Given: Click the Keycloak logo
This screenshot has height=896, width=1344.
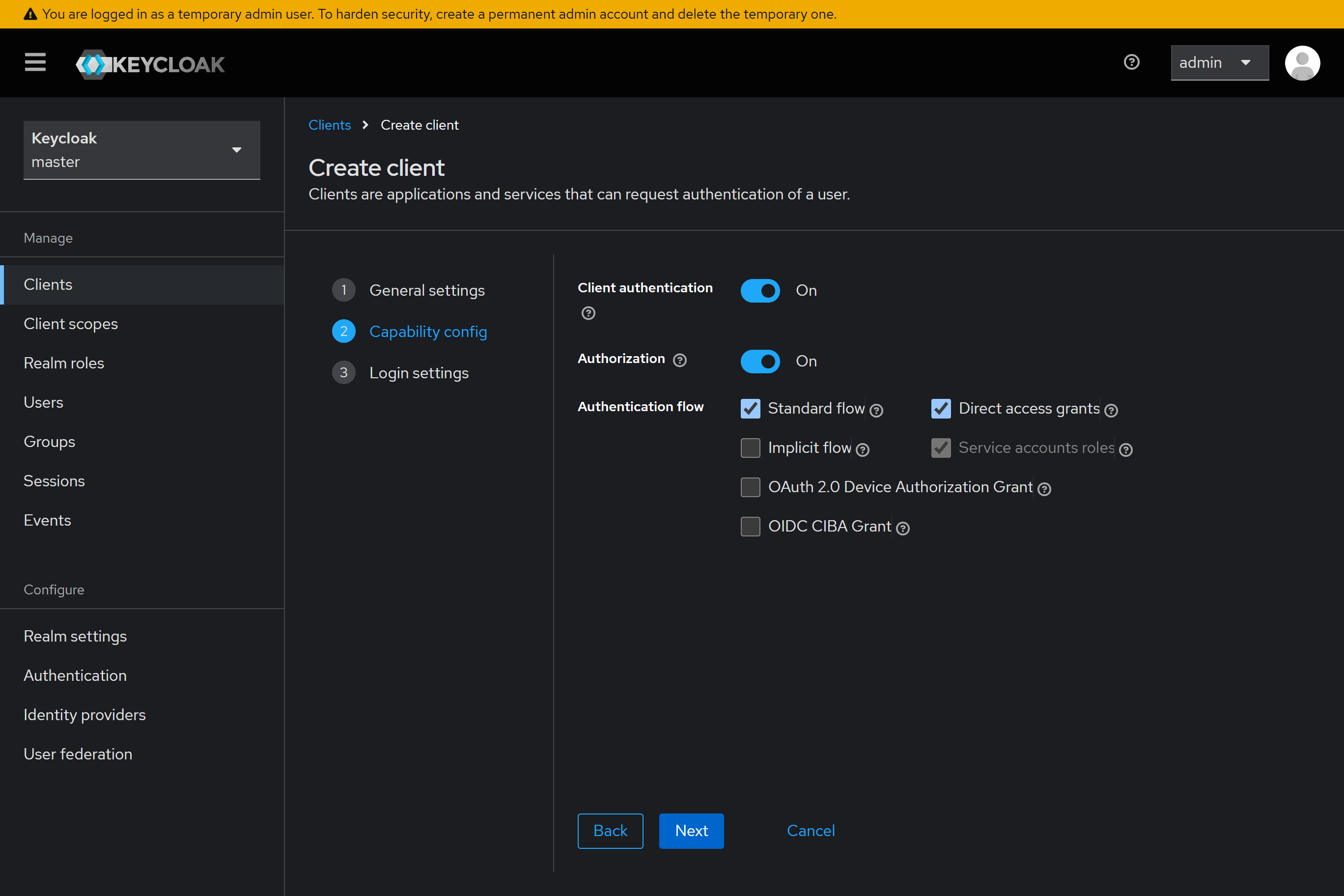Looking at the screenshot, I should [150, 64].
